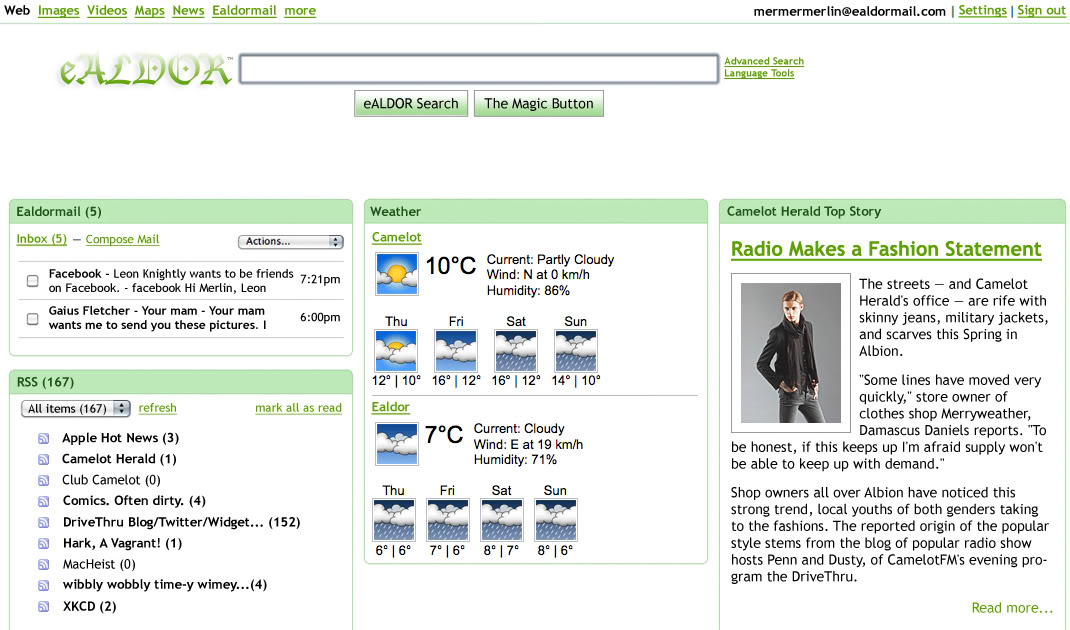Viewport: 1070px width, 630px height.
Task: Click Read more... on the top story
Action: click(1012, 607)
